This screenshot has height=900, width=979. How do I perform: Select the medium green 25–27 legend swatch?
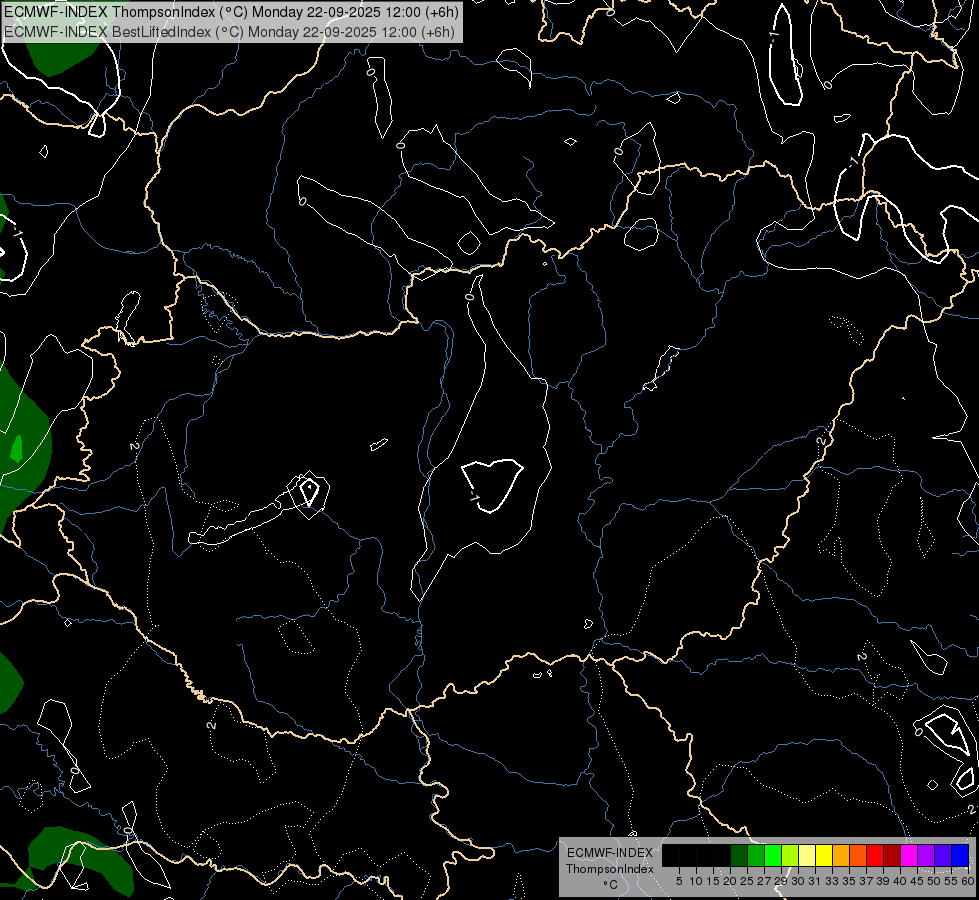coord(756,855)
